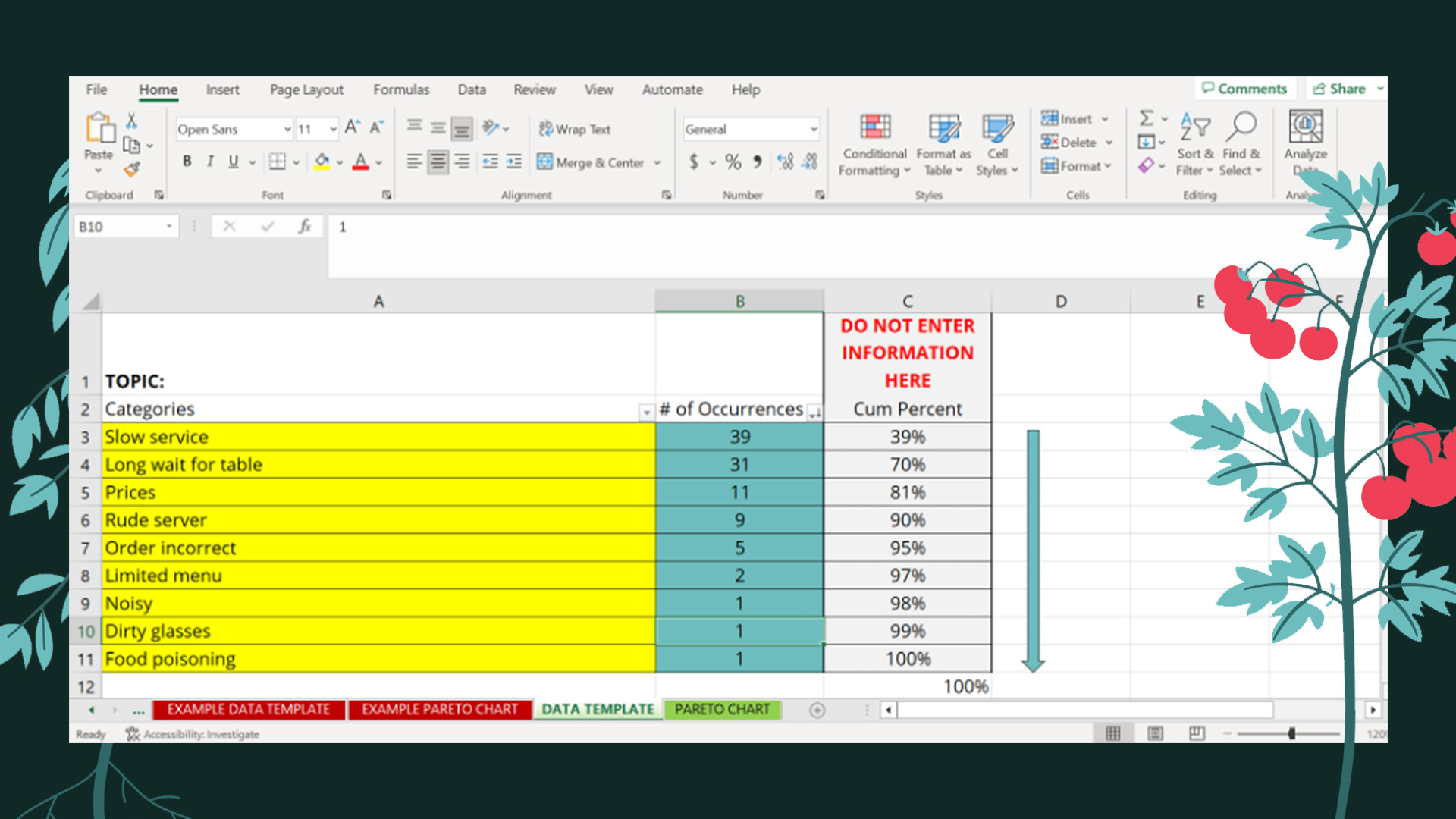Viewport: 1456px width, 819px height.
Task: Click the Share button
Action: pos(1340,89)
